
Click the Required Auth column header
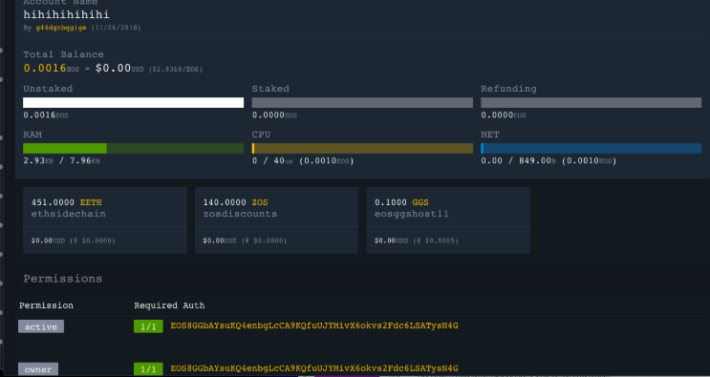(169, 305)
